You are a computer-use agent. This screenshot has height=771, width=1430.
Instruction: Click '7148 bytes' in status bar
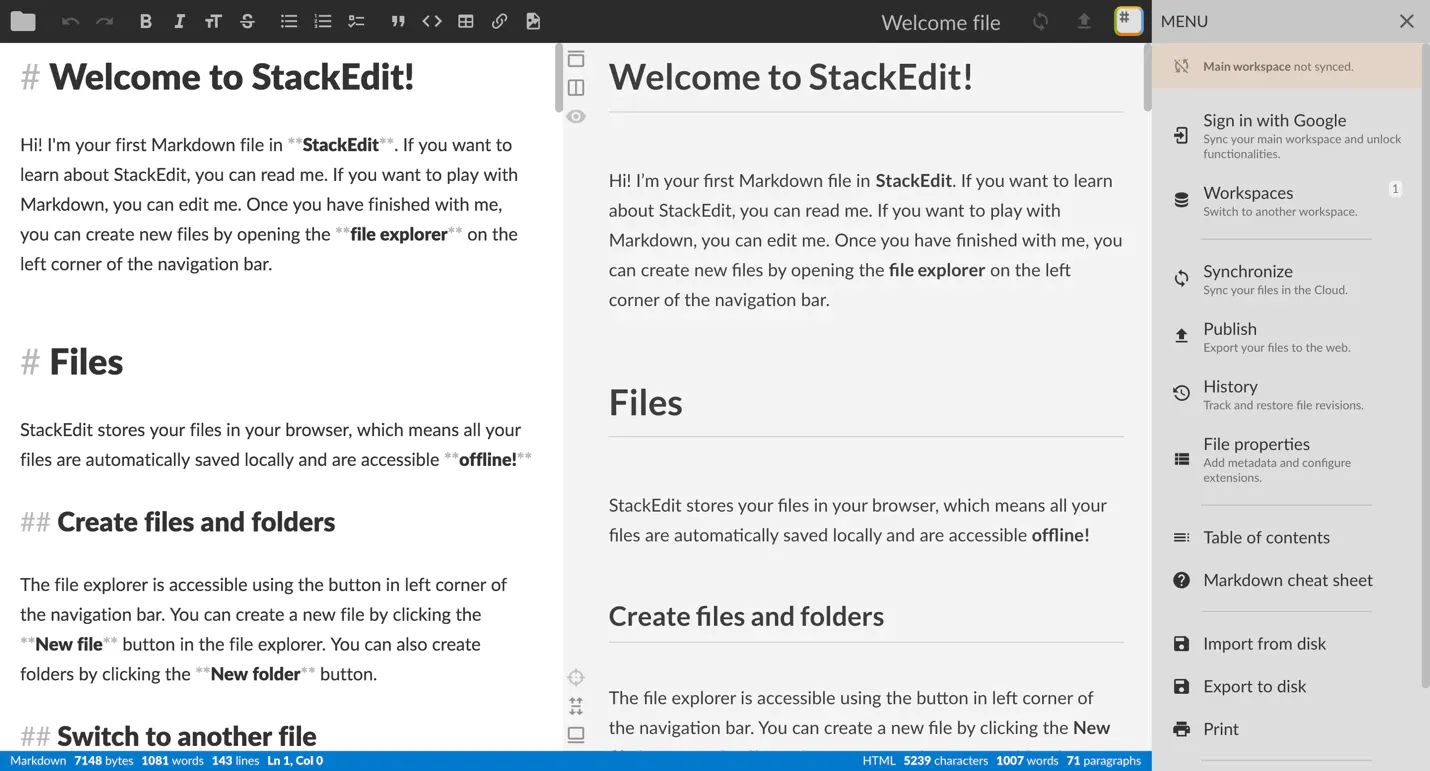(x=103, y=761)
